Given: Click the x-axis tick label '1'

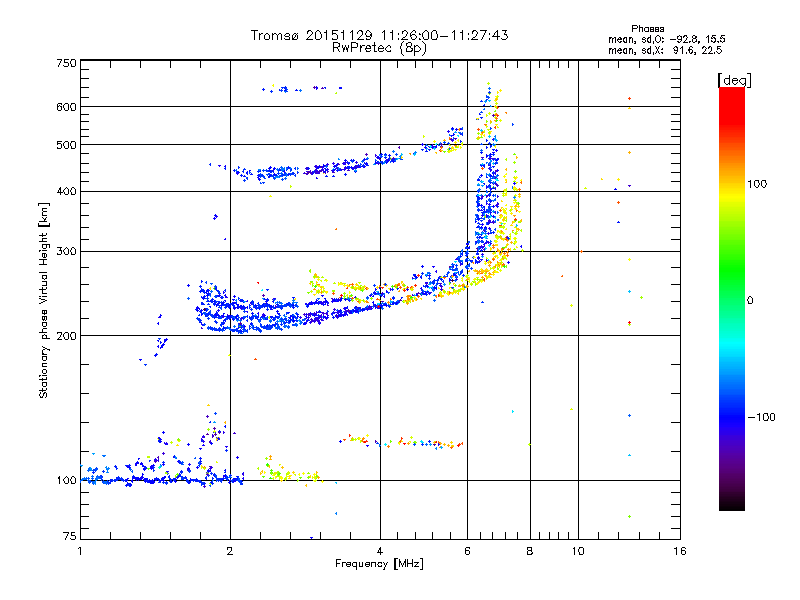Looking at the screenshot, I should coord(80,551).
